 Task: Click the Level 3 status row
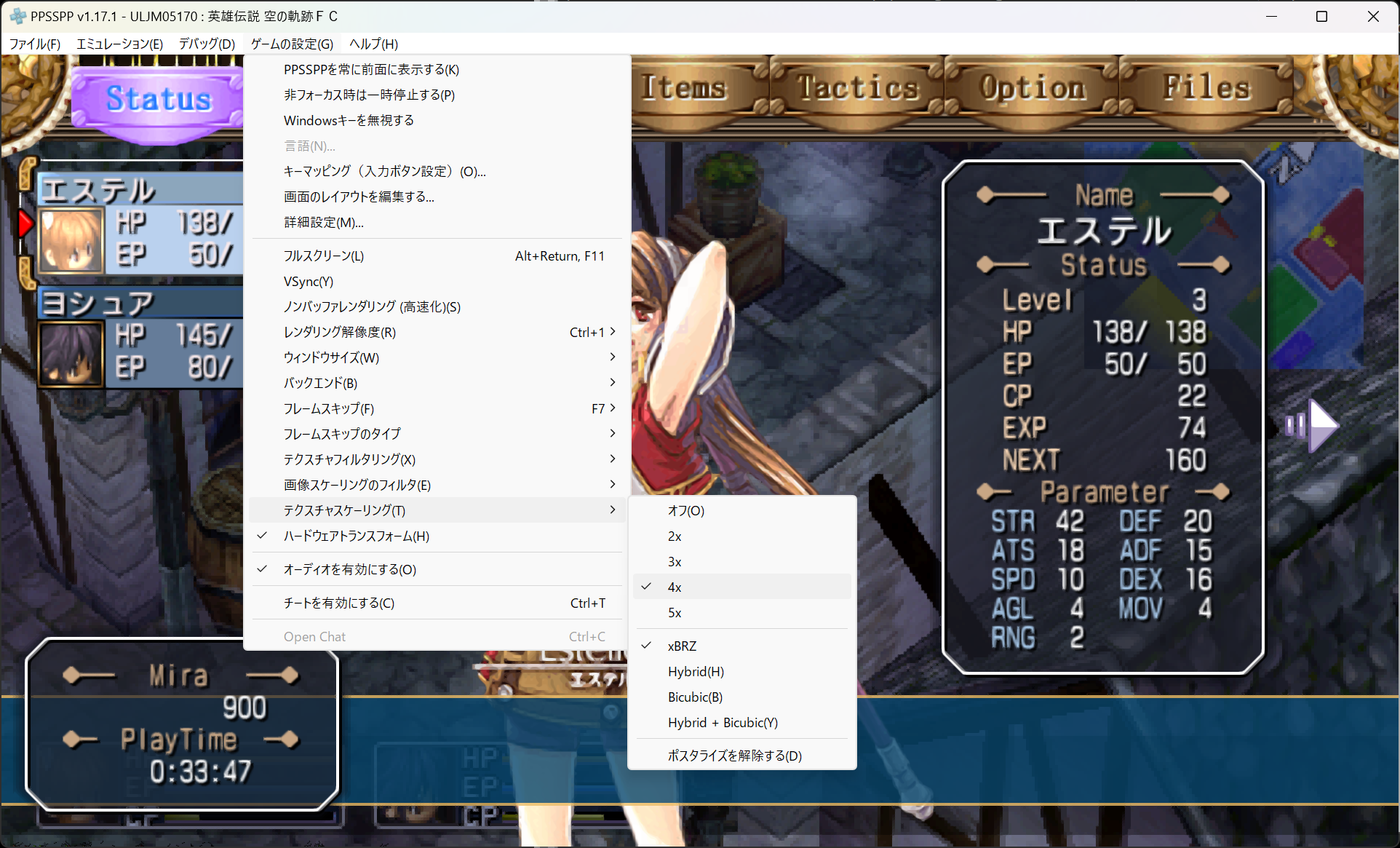[x=1104, y=300]
